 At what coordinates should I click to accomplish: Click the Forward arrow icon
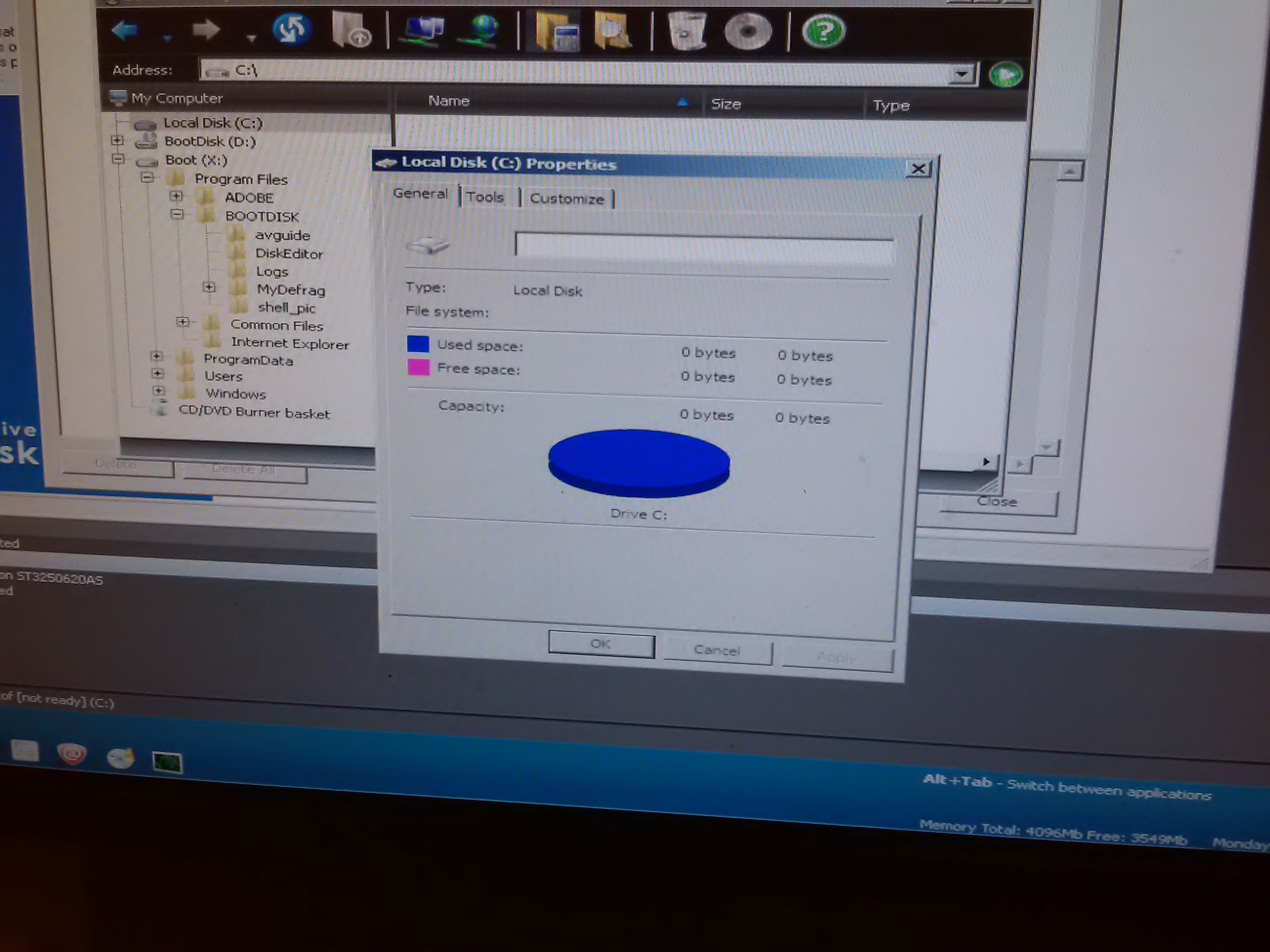coord(206,30)
